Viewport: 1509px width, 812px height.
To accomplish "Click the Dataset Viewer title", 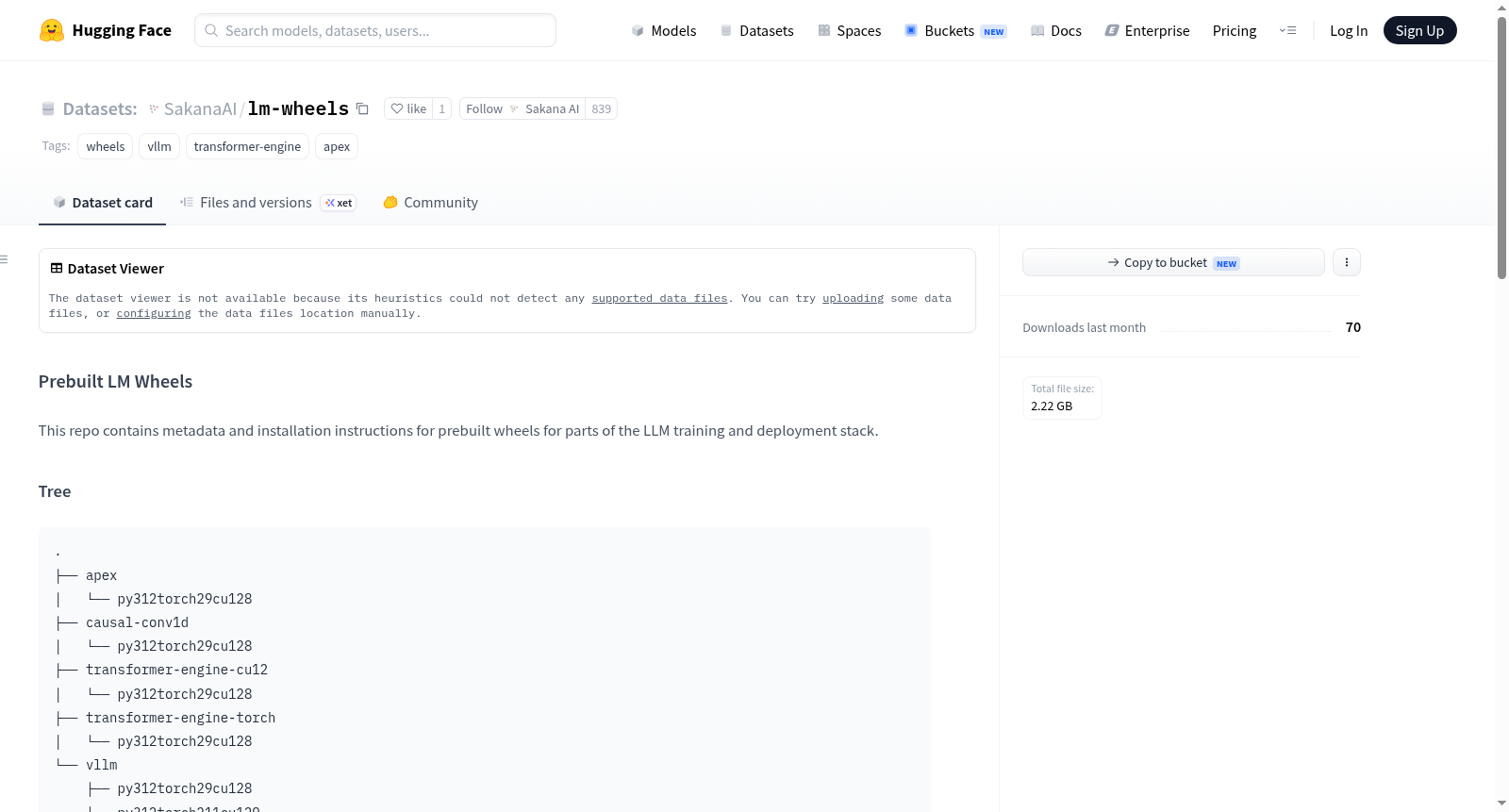I will click(116, 269).
